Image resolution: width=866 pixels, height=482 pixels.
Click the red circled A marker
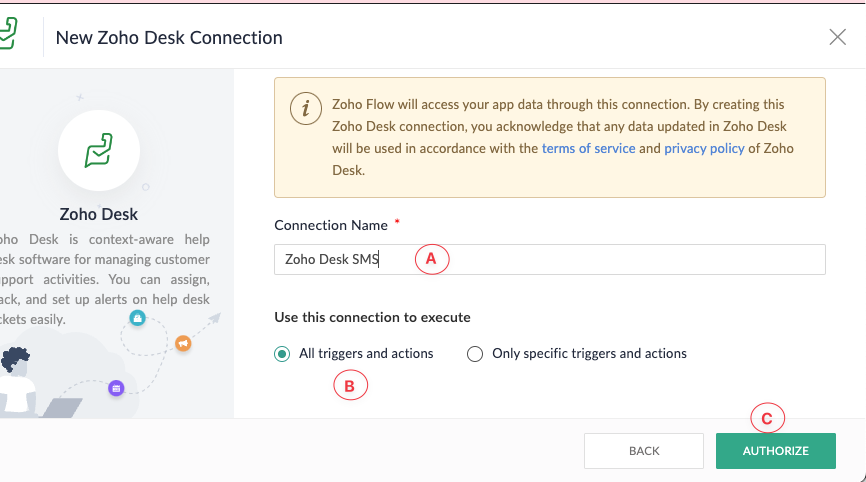432,259
